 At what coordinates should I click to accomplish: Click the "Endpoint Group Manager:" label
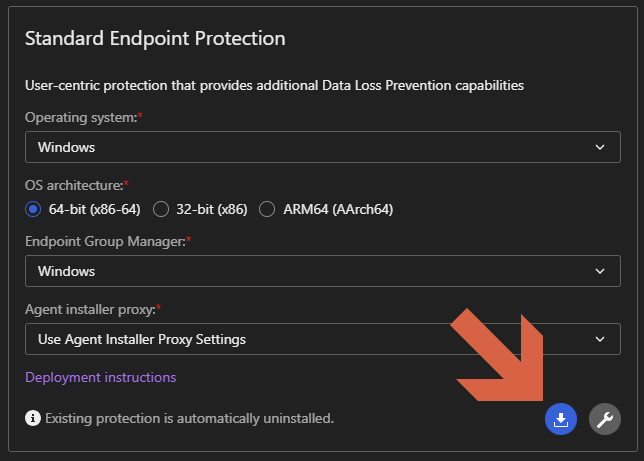[106, 241]
